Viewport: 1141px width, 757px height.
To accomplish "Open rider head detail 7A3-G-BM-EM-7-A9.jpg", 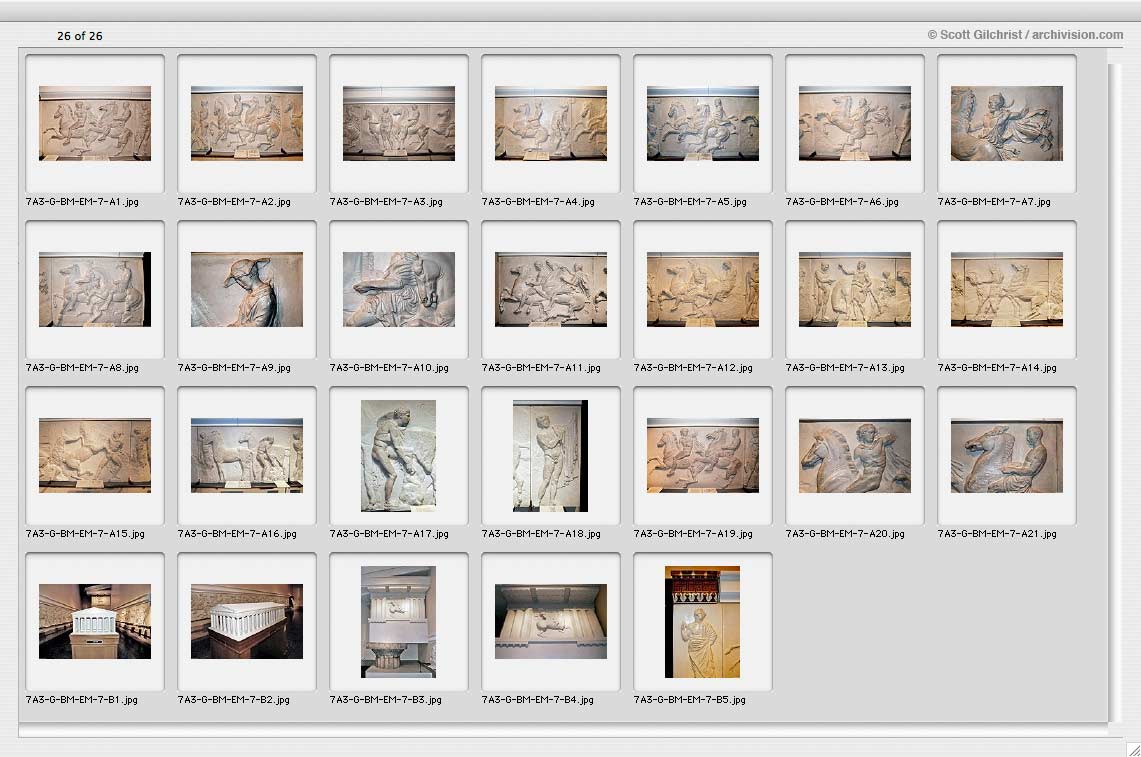I will pyautogui.click(x=247, y=289).
